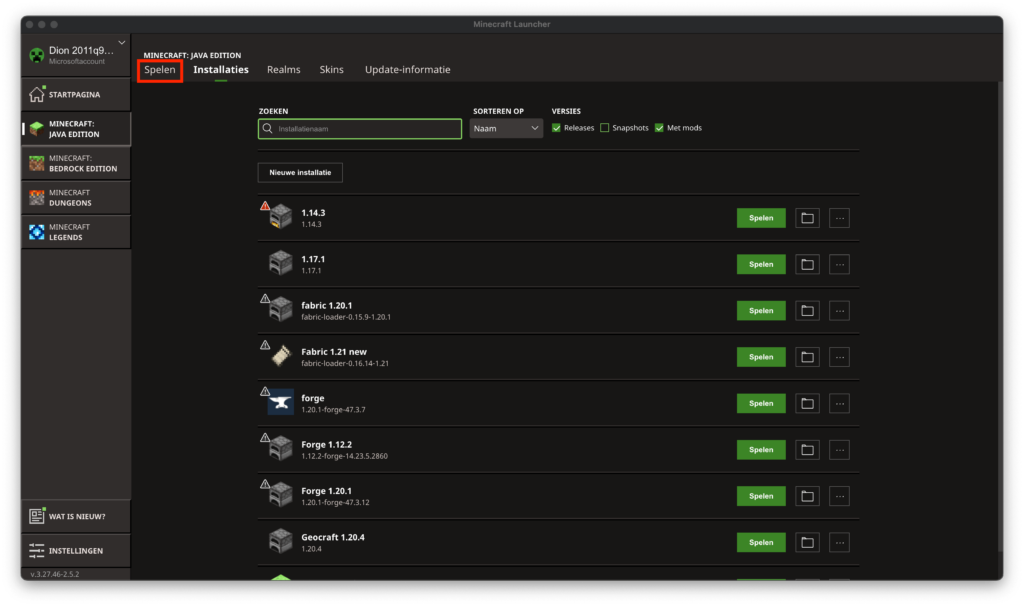The height and width of the screenshot is (606, 1024).
Task: Open the Instellingen settings page
Action: tap(76, 551)
